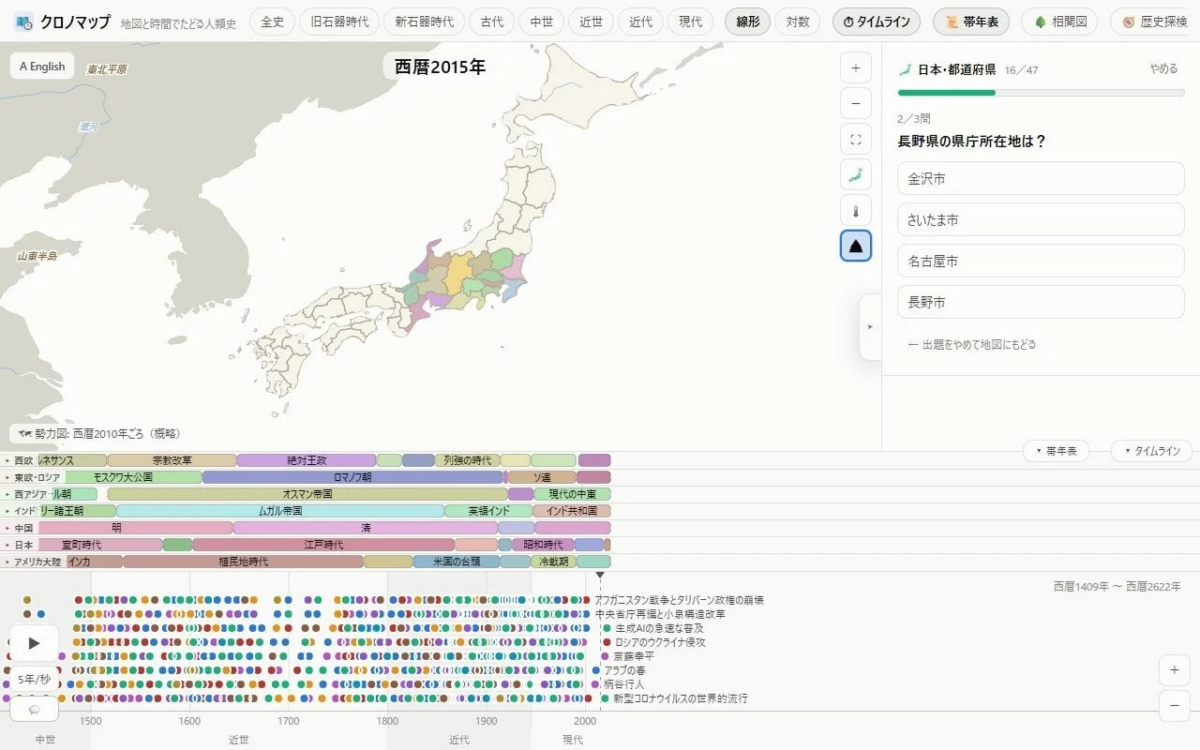Select the 植民地時代 band

point(244,562)
